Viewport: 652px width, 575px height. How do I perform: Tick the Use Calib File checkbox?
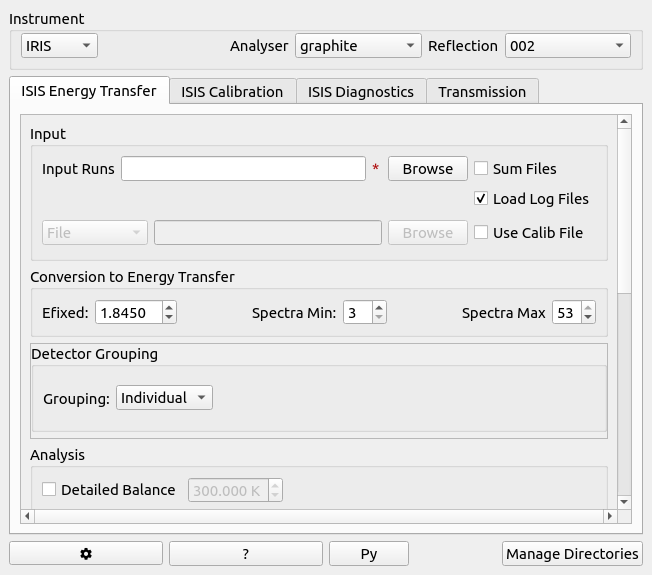[x=482, y=233]
